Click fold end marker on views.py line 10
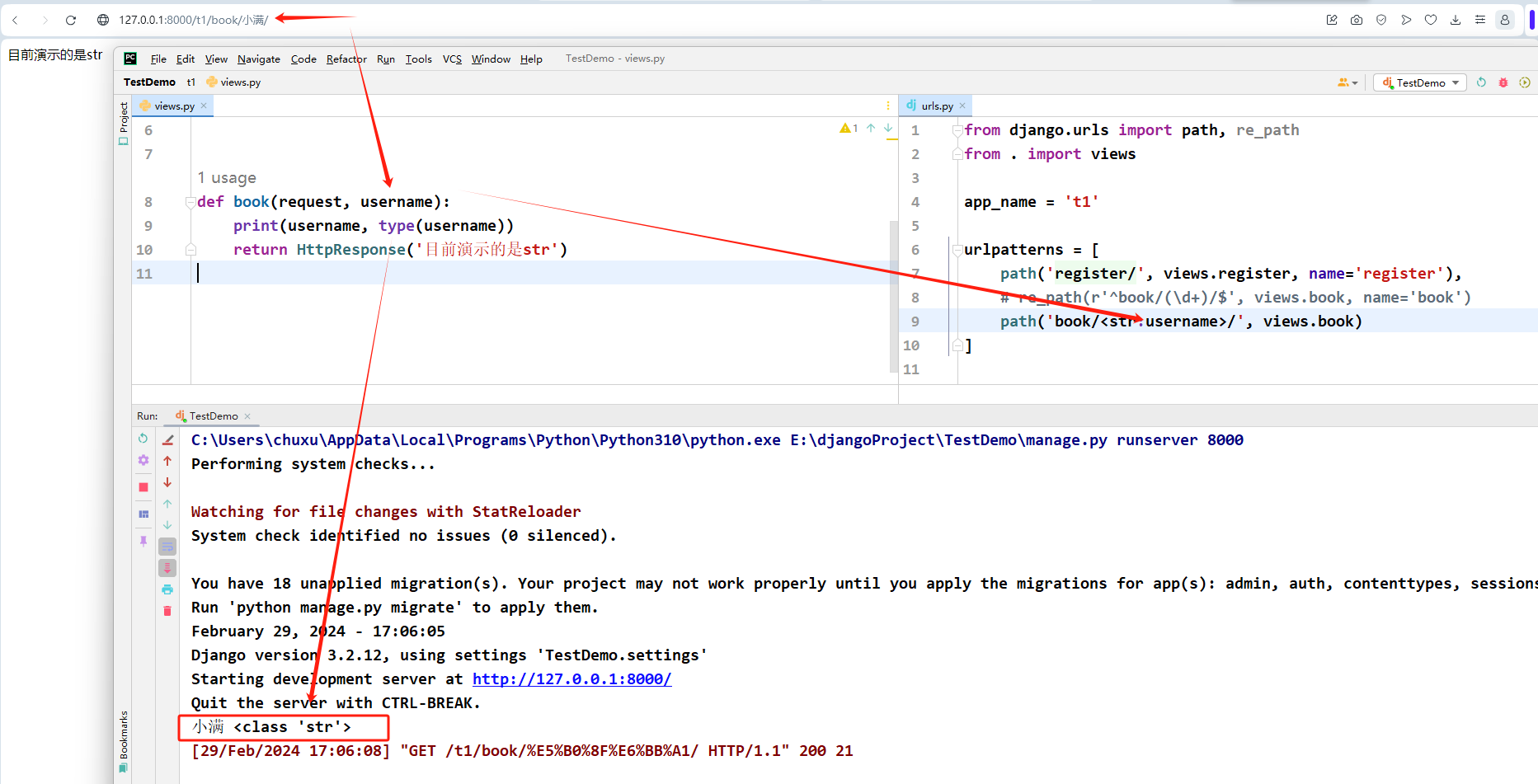Screen dimensions: 1538x784 190,249
